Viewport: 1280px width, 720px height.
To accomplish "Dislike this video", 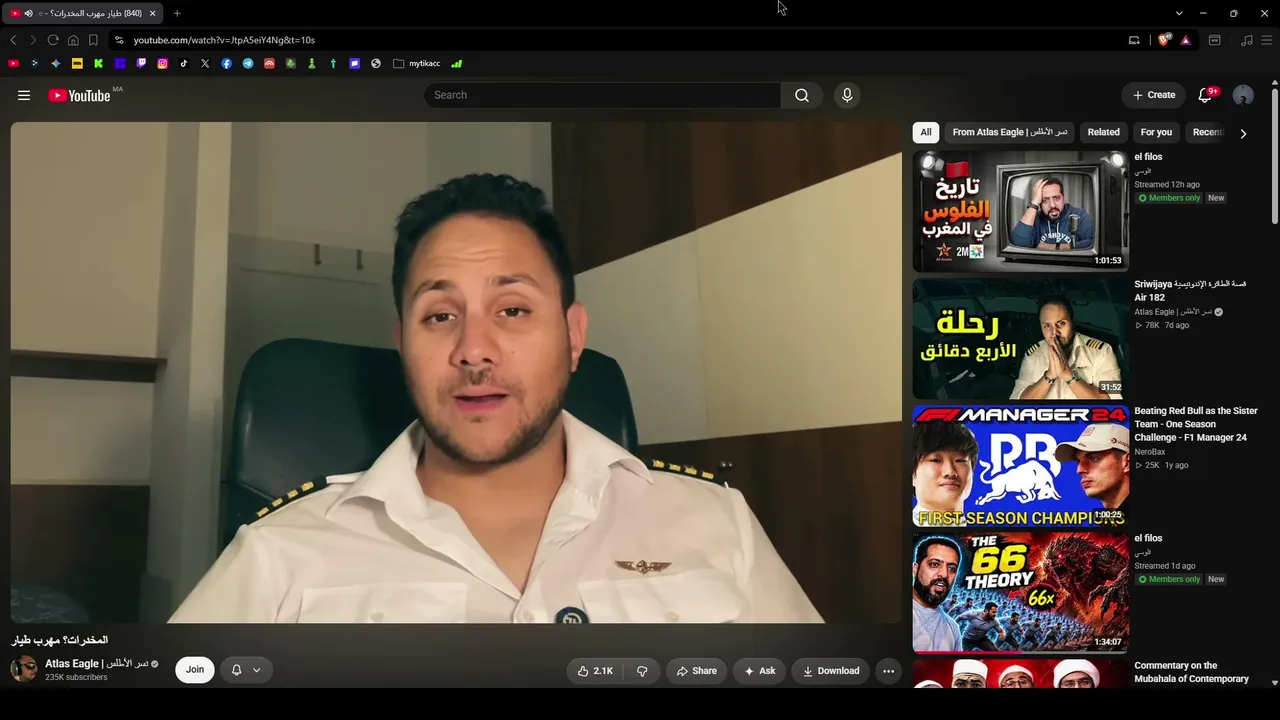I will pyautogui.click(x=642, y=671).
